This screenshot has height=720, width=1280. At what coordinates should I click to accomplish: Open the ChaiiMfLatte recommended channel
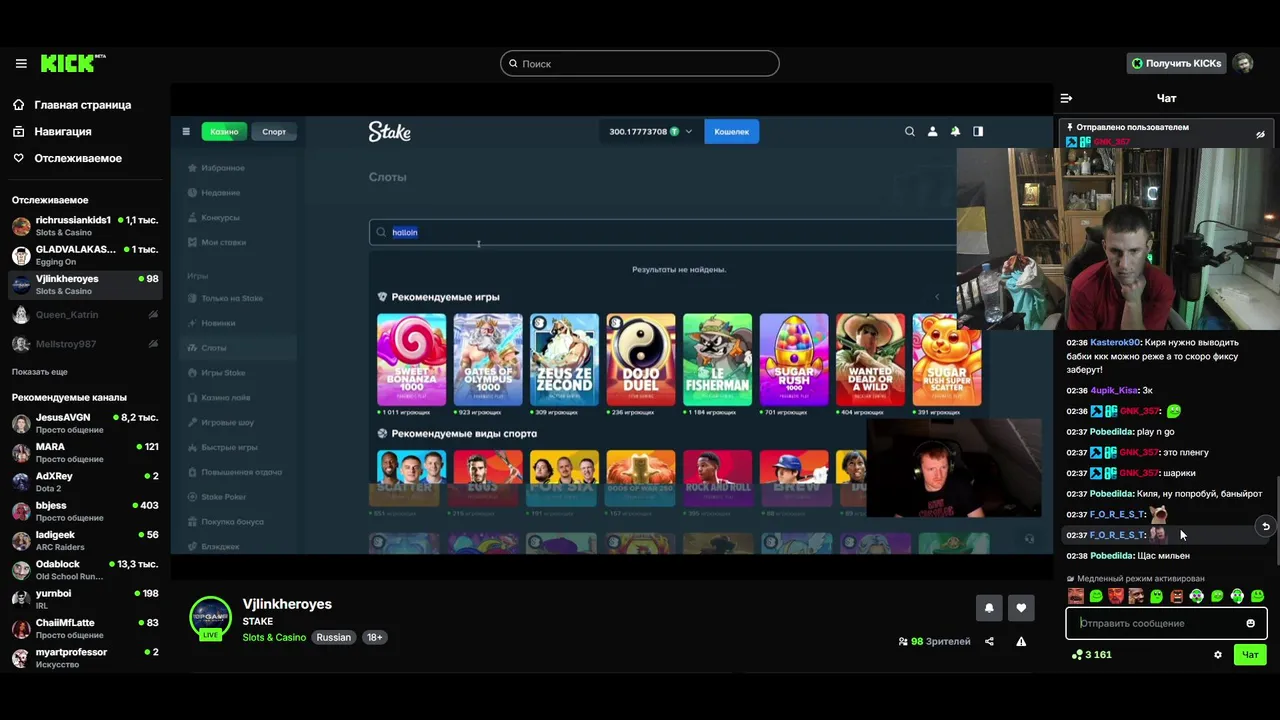[x=85, y=628]
